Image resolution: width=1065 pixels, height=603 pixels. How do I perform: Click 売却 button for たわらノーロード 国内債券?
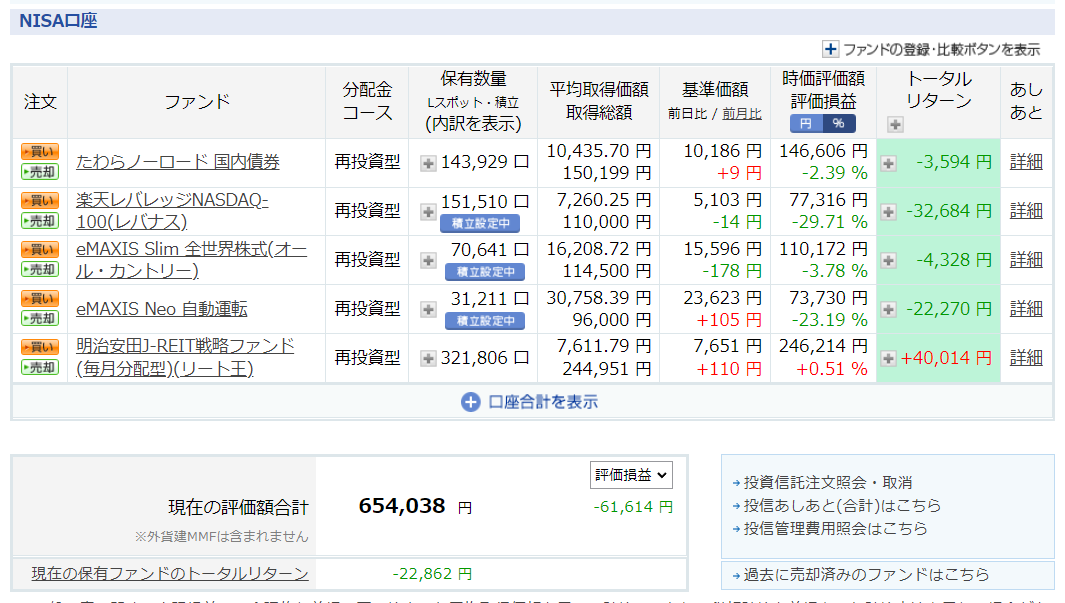[x=40, y=172]
